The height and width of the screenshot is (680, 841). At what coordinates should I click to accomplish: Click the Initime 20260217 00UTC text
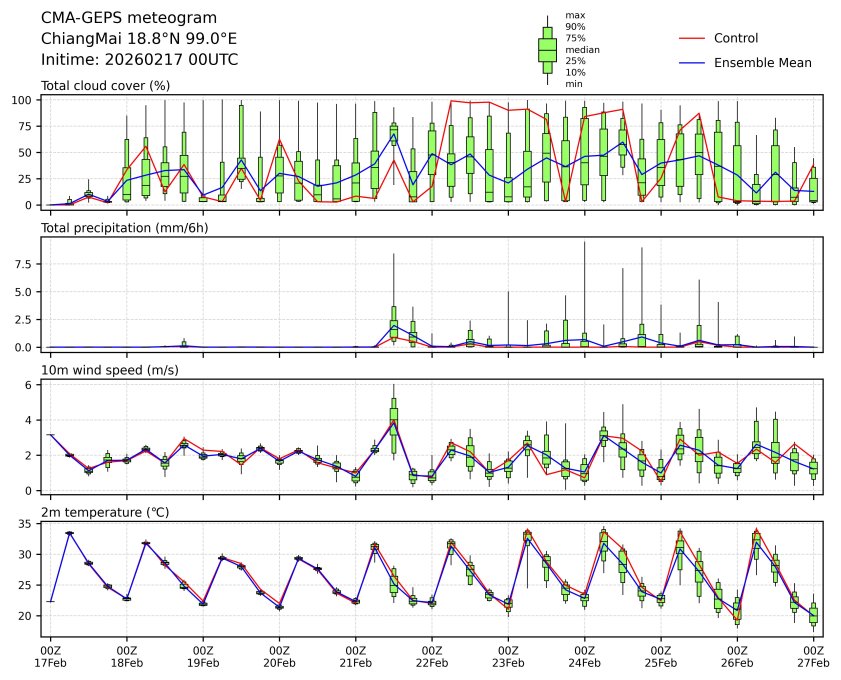(139, 59)
